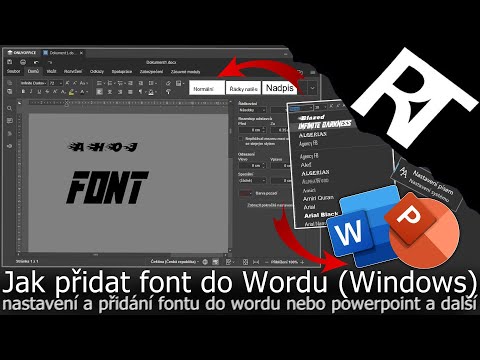
Task: Click the spell check globe icon
Action: (205, 262)
